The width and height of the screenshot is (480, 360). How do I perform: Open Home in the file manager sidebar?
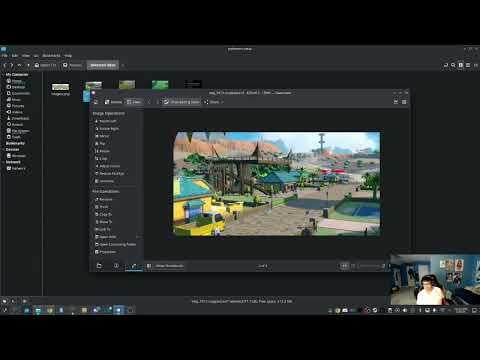15,81
